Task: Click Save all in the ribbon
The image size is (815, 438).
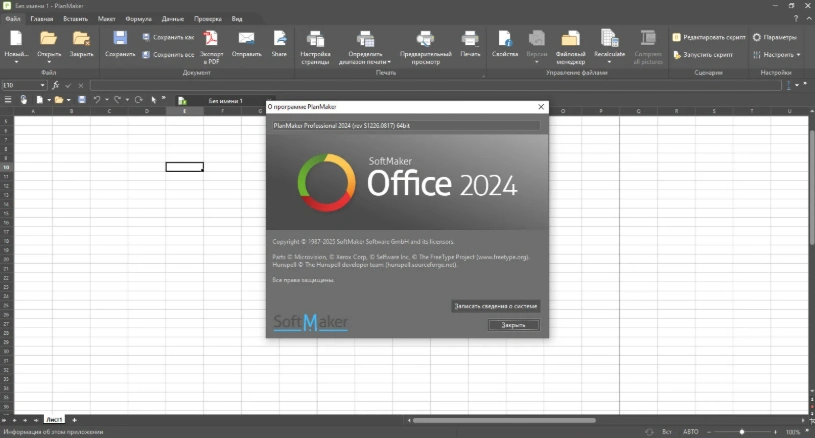Action: tap(168, 55)
